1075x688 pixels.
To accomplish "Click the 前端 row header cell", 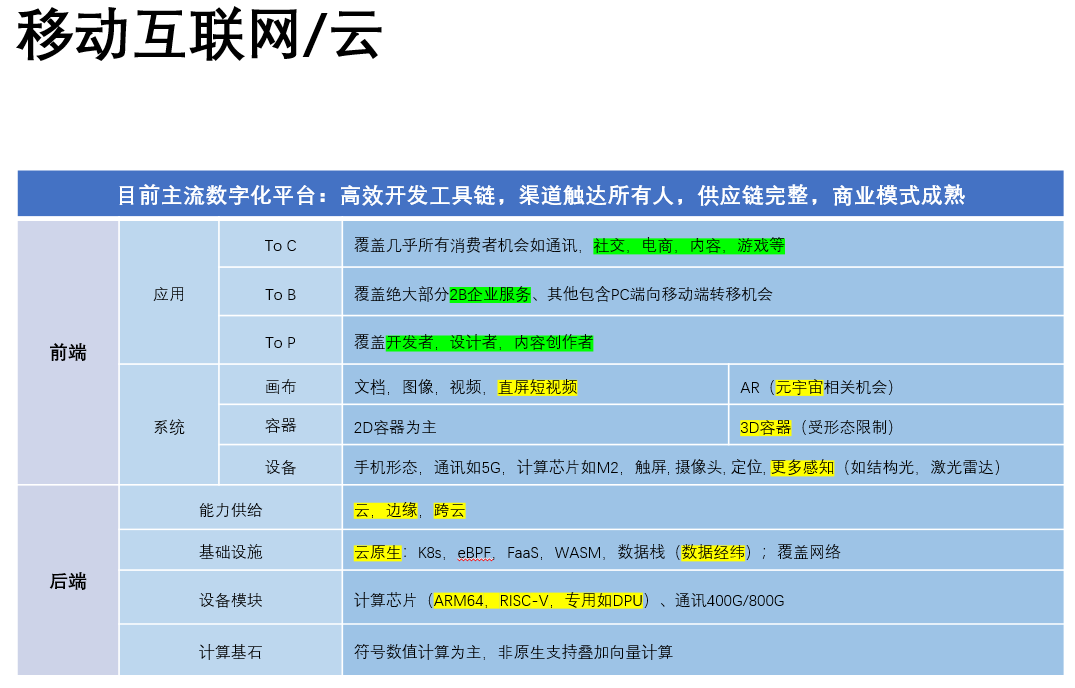I will 68,352.
